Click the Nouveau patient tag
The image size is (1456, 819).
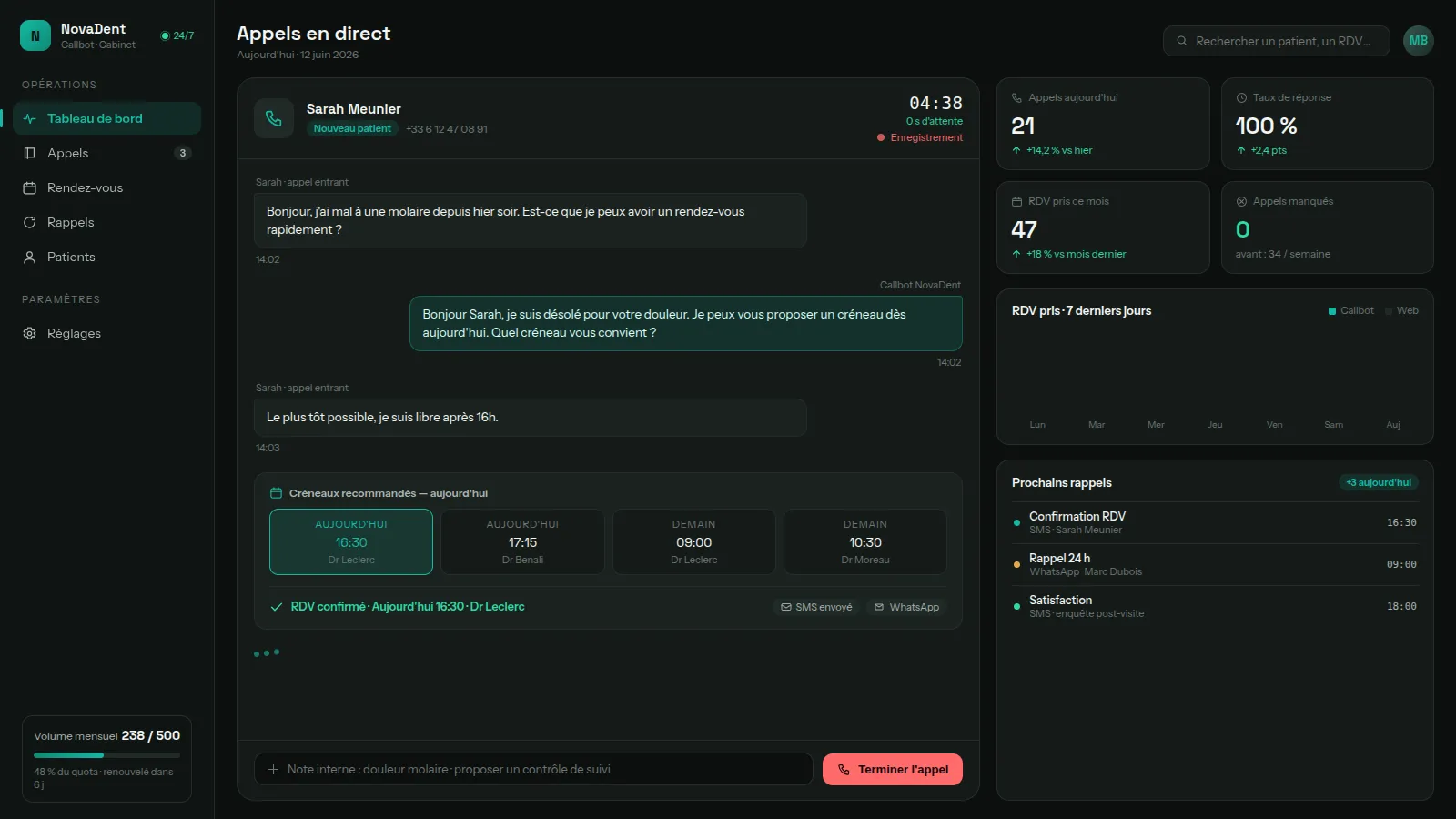(x=352, y=129)
